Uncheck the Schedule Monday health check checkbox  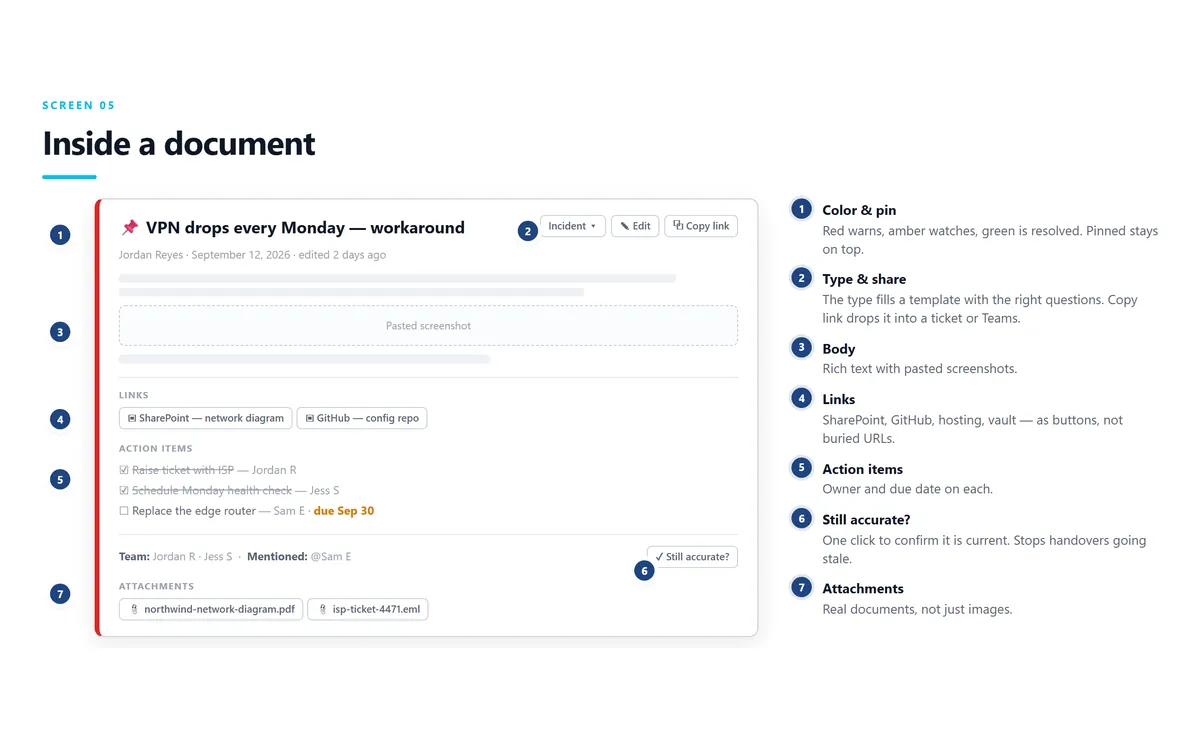click(124, 491)
